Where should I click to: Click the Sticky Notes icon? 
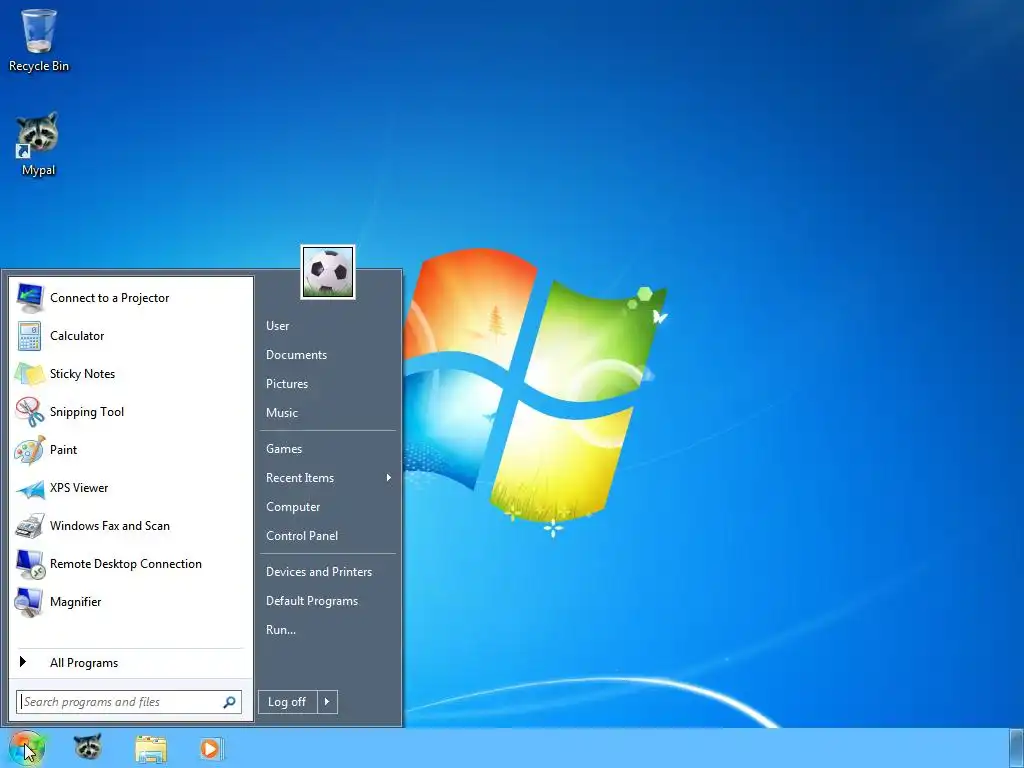tap(29, 374)
